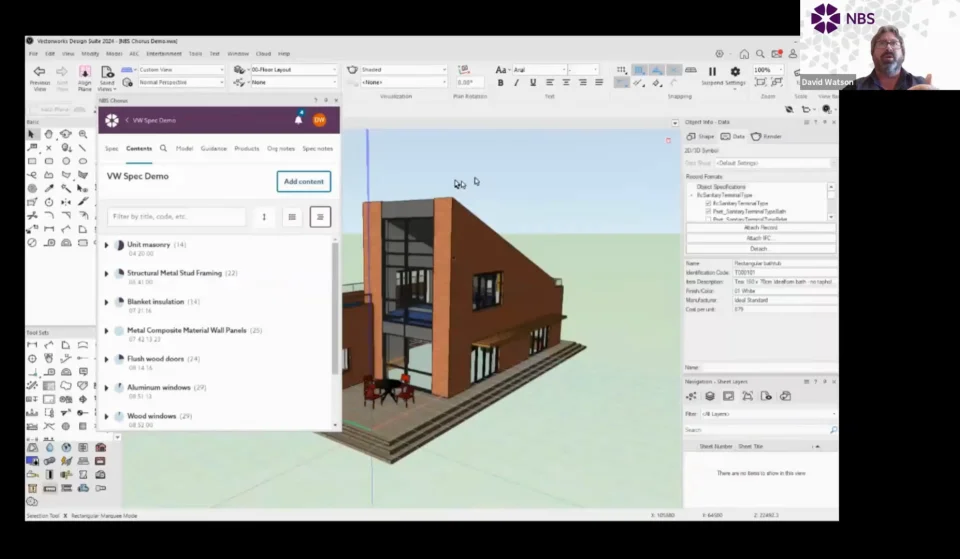The height and width of the screenshot is (559, 960).
Task: Toggle bold text formatting
Action: coord(501,83)
